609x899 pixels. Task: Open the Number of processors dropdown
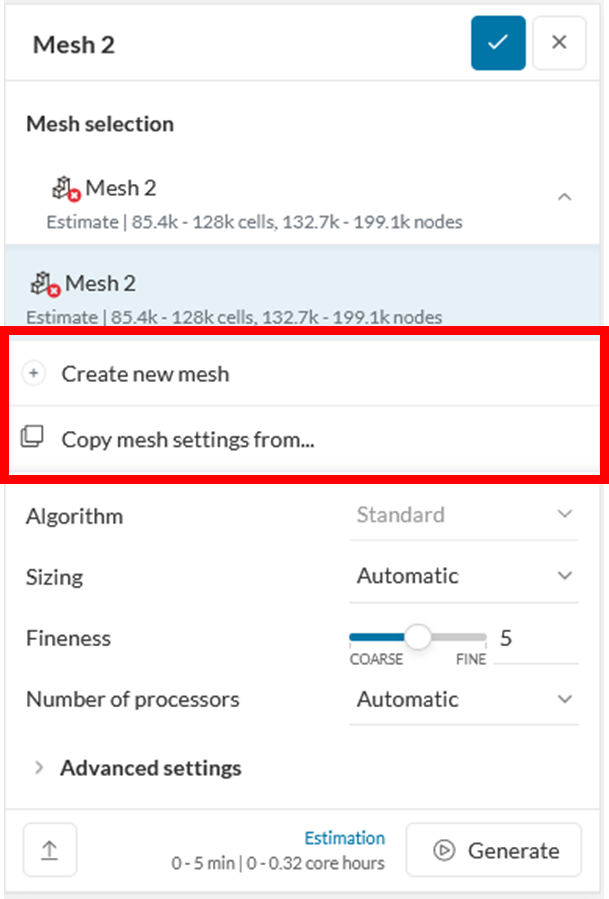463,699
